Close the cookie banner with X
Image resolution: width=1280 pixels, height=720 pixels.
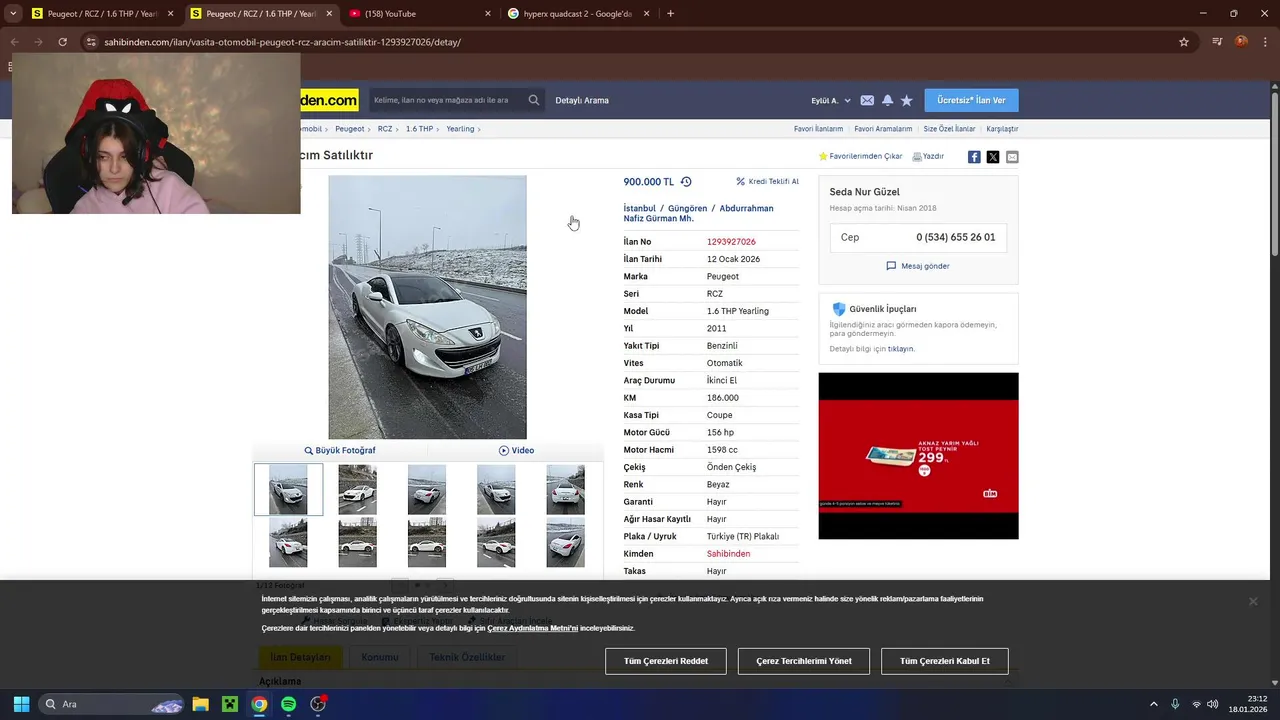[x=1253, y=601]
